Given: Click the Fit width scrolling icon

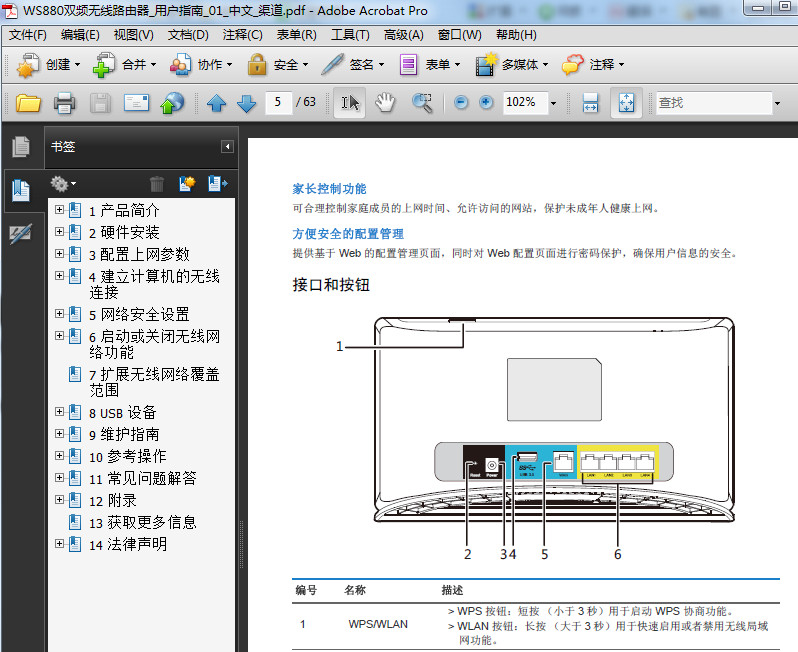Looking at the screenshot, I should click(590, 103).
